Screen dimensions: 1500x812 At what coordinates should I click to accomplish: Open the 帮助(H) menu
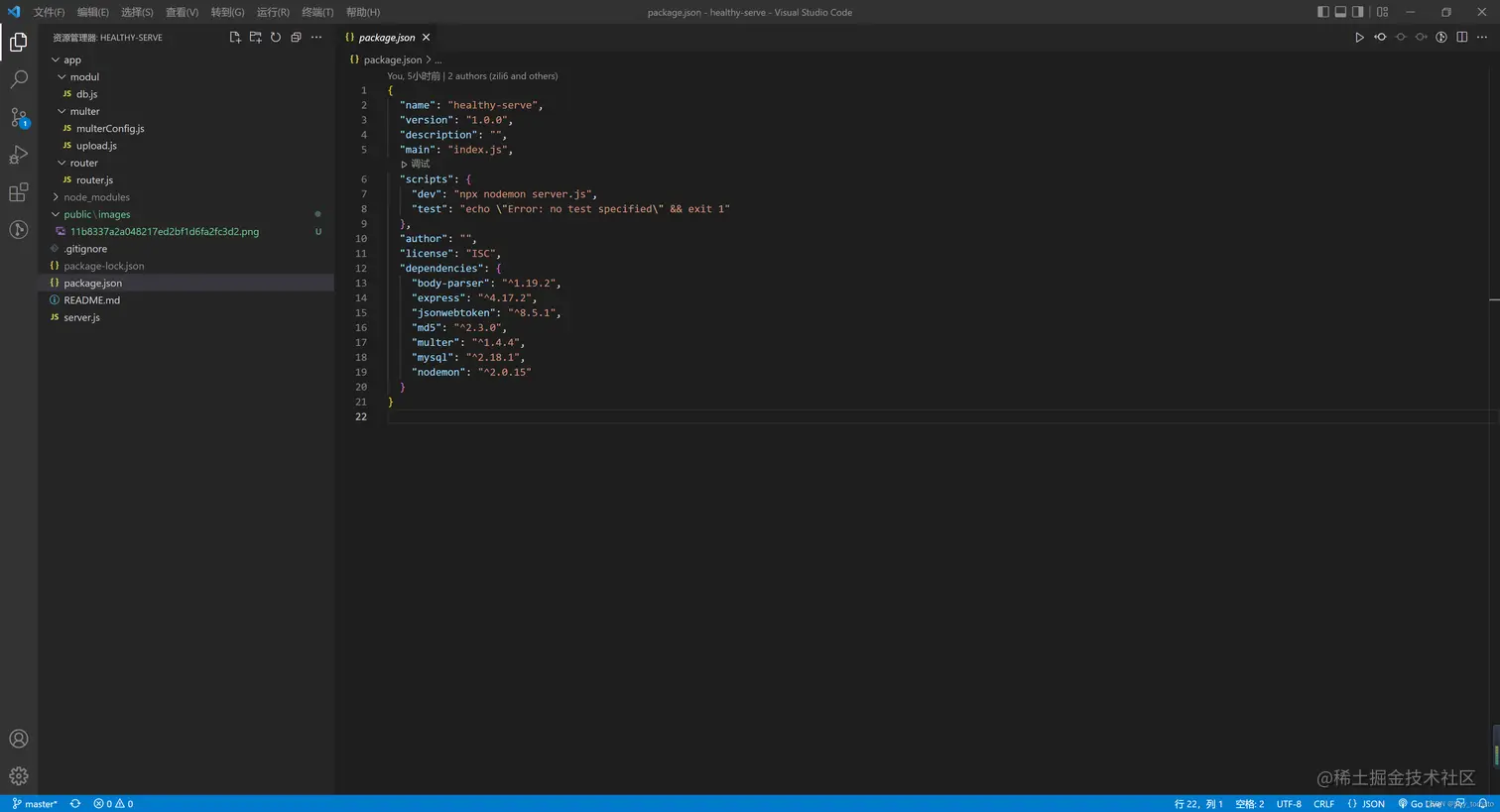[x=363, y=12]
